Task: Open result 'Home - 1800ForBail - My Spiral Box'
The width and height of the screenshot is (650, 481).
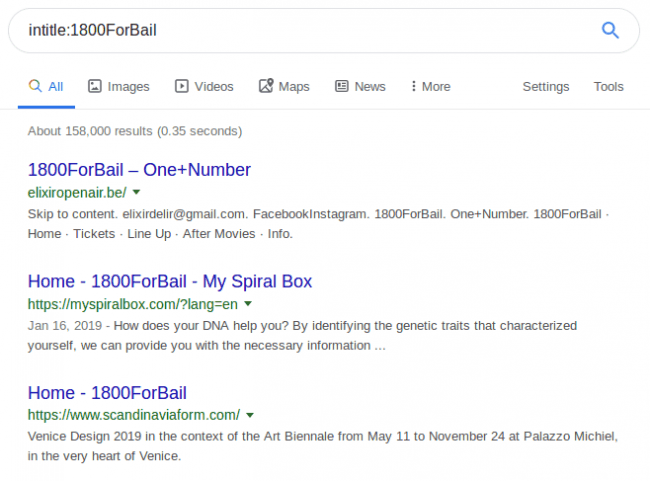Action: pyautogui.click(x=170, y=282)
